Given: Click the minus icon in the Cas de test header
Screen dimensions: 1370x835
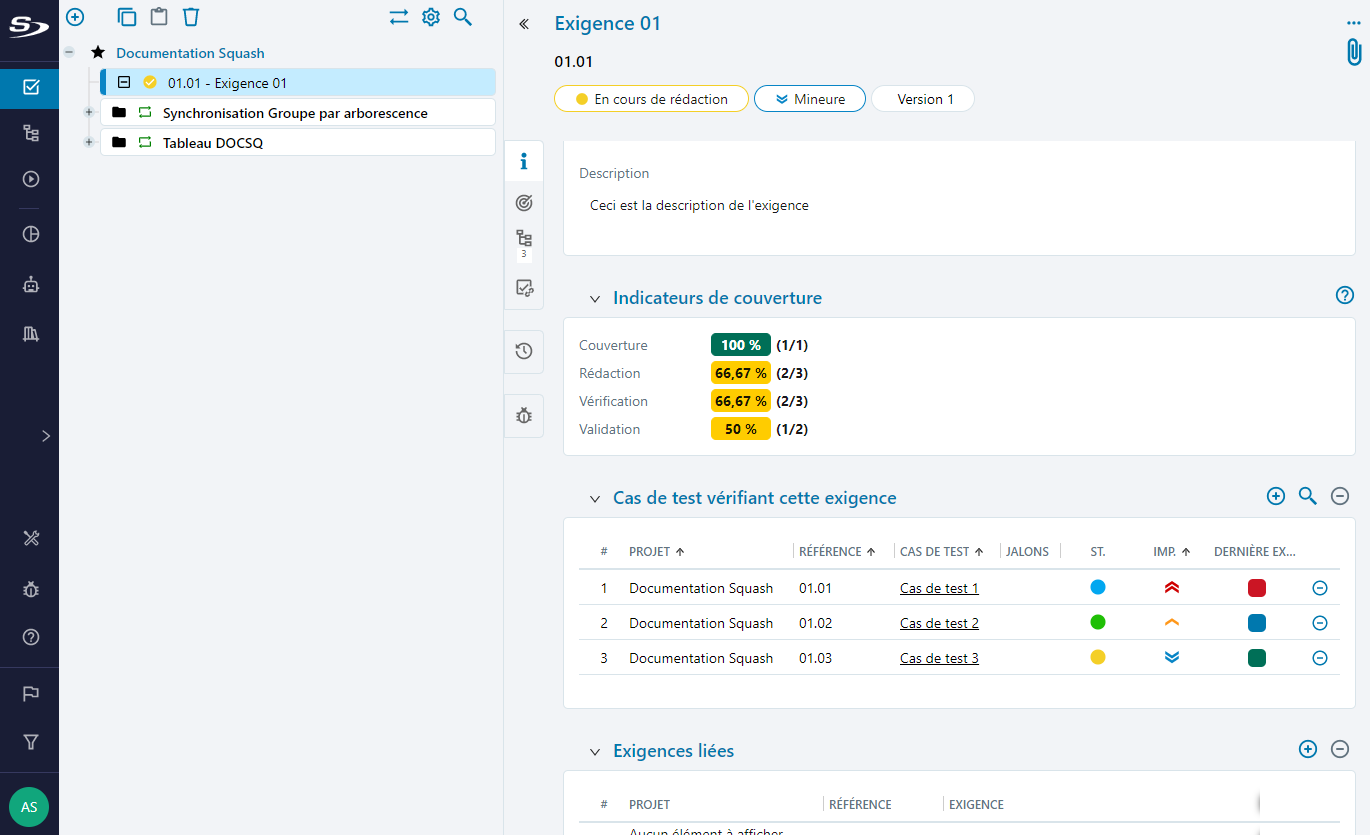Looking at the screenshot, I should (1340, 495).
